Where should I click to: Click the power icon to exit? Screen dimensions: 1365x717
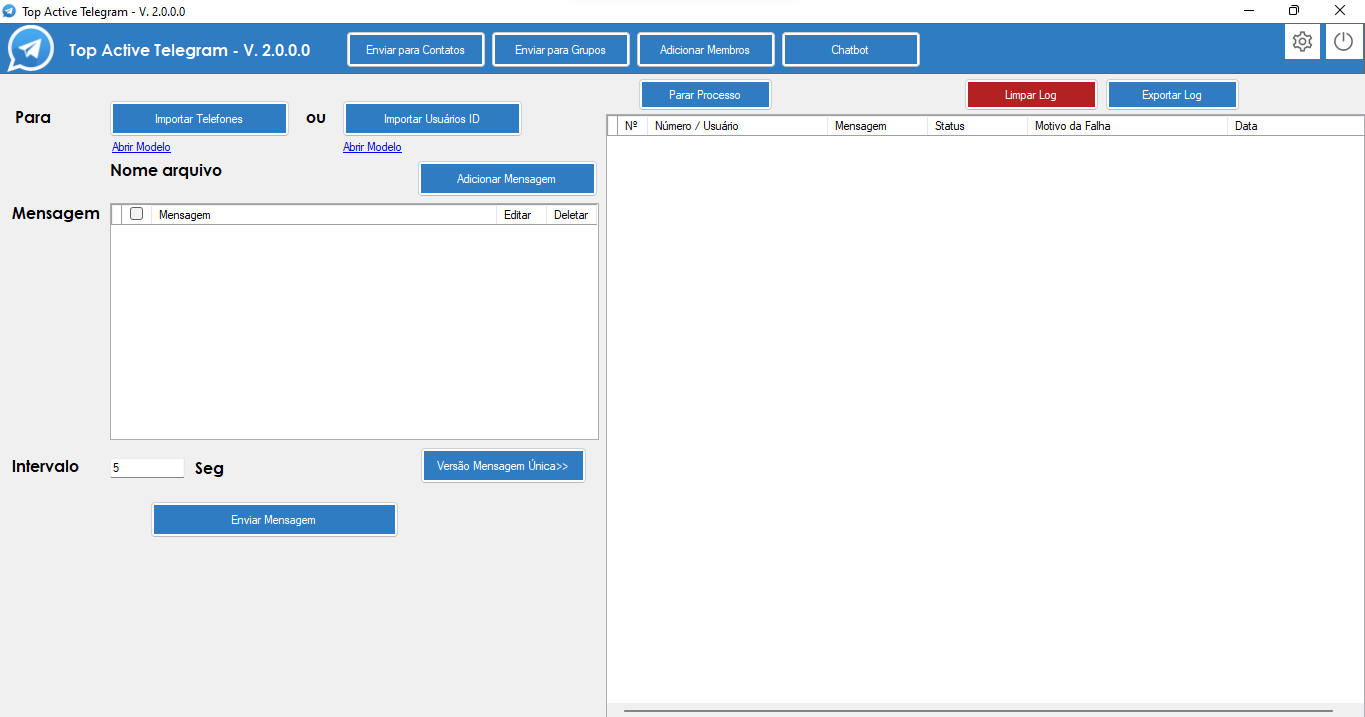pyautogui.click(x=1344, y=42)
